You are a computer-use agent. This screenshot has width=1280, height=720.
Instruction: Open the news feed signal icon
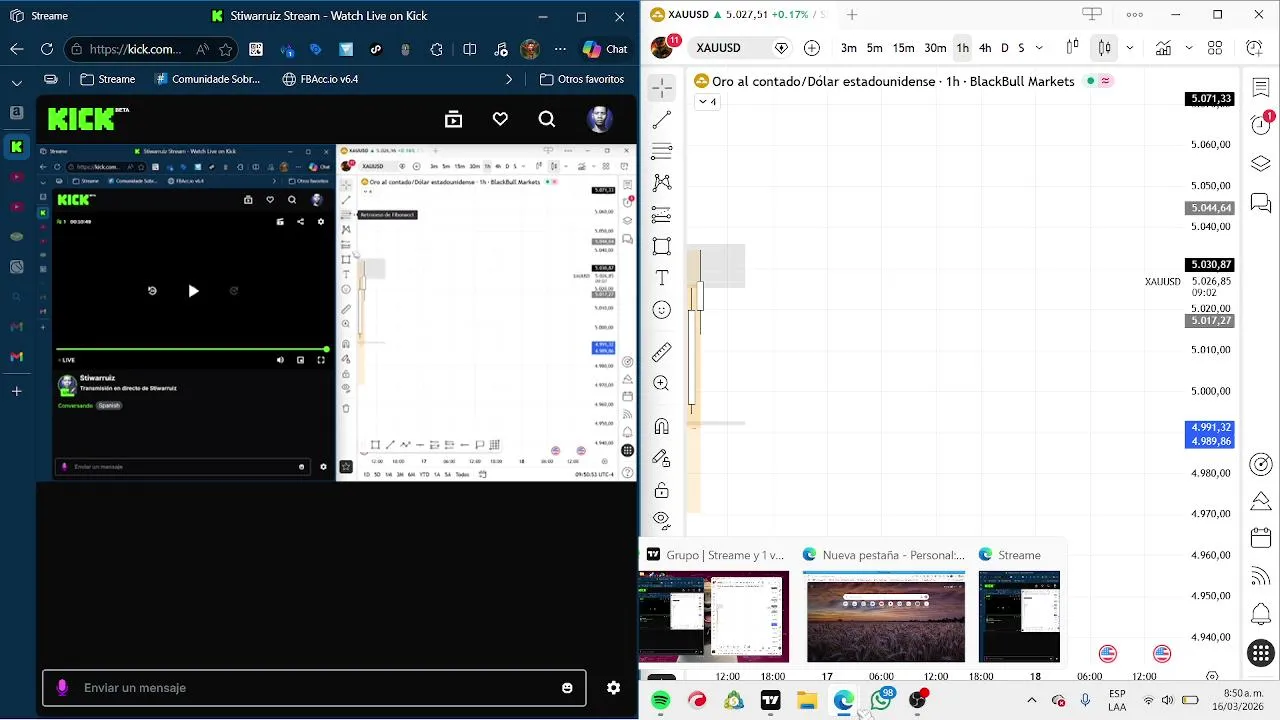tap(1260, 576)
